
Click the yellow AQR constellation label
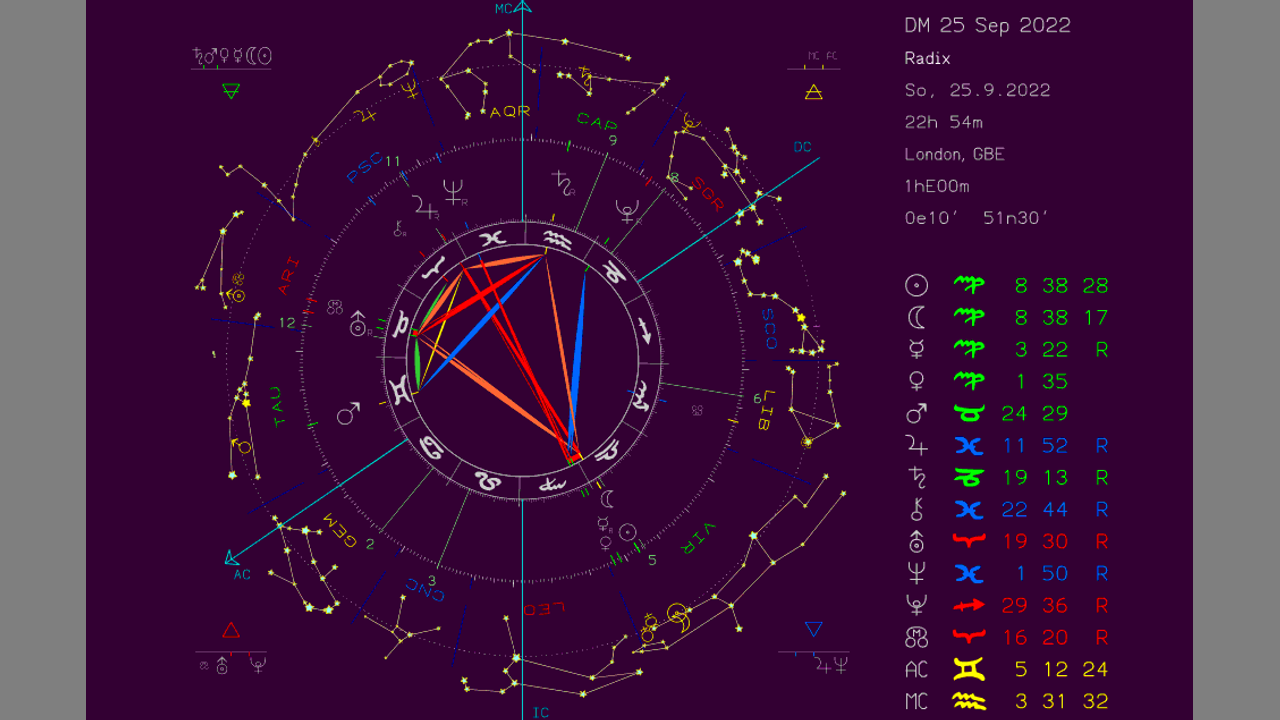(x=509, y=112)
